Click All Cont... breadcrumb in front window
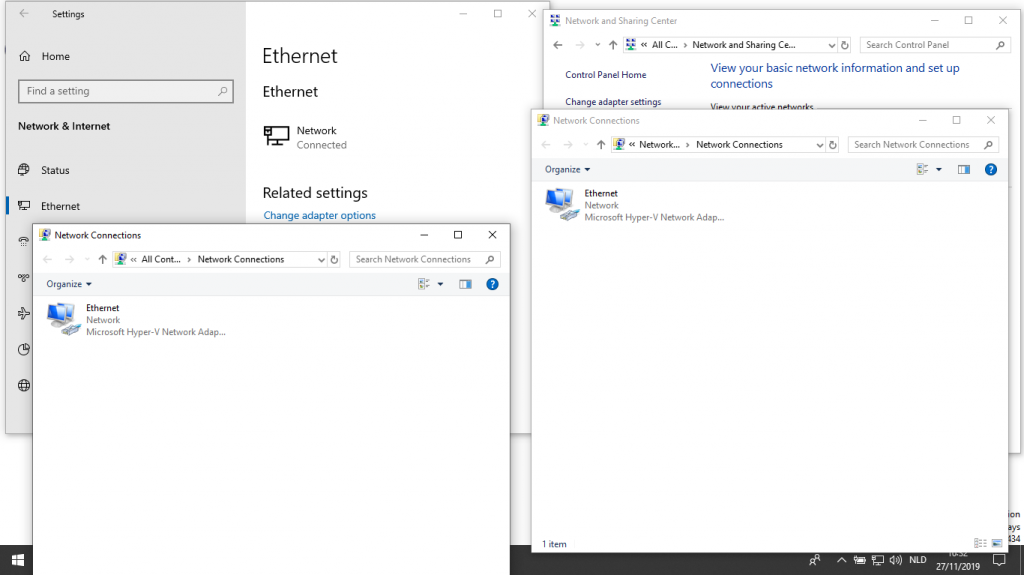The image size is (1024, 575). pyautogui.click(x=161, y=259)
